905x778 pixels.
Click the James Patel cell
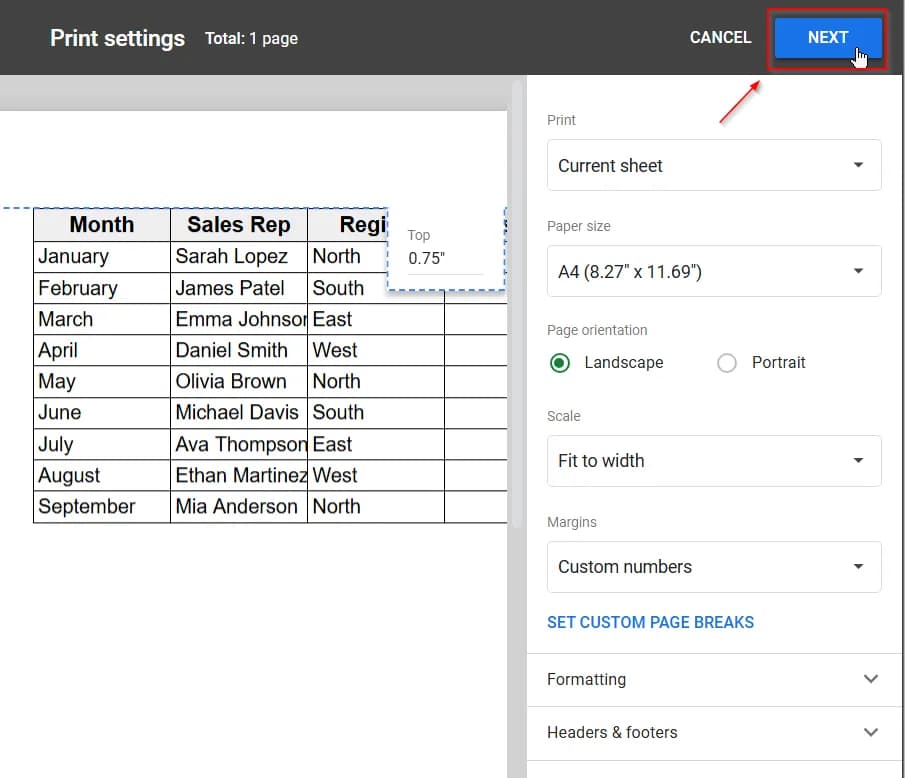[239, 288]
